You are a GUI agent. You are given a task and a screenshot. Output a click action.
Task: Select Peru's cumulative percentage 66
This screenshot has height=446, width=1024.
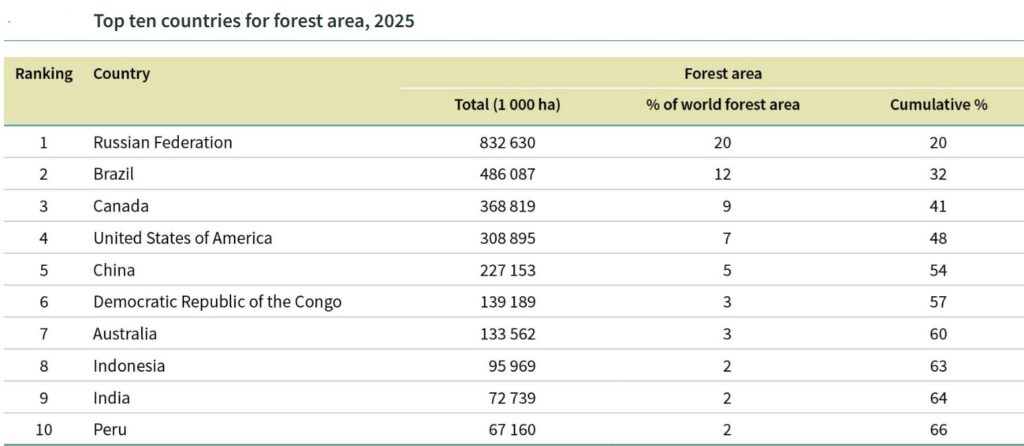click(937, 430)
